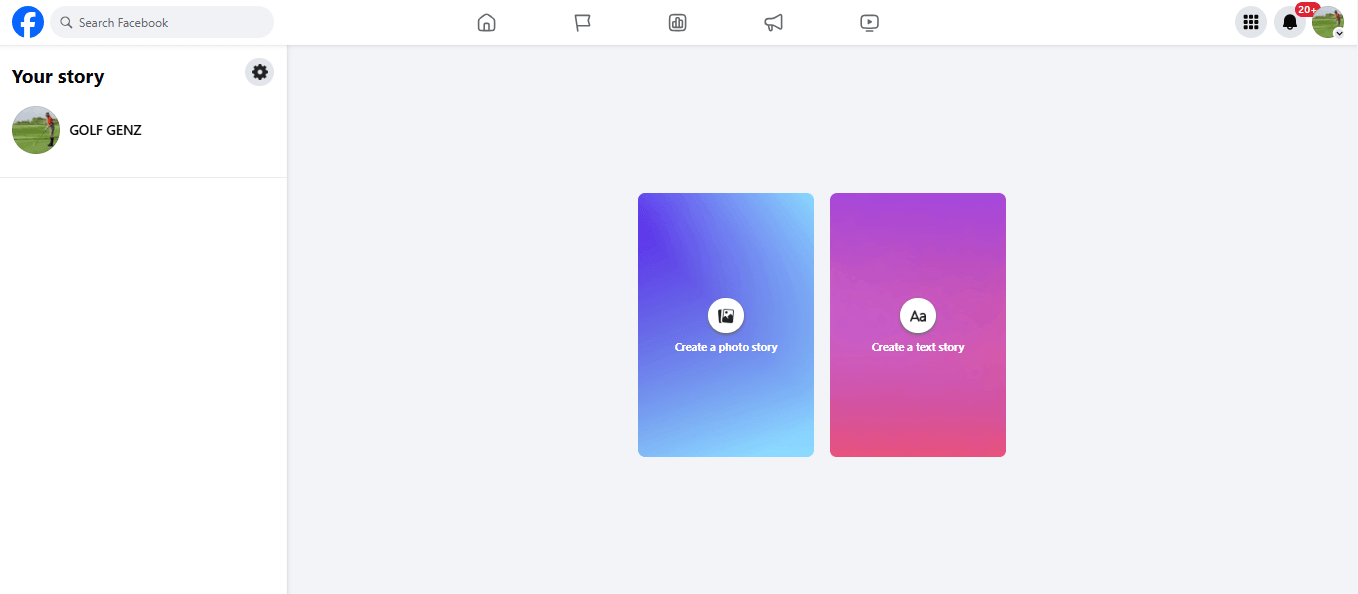Open the search magnifier in search bar
This screenshot has width=1358, height=594.
point(64,21)
